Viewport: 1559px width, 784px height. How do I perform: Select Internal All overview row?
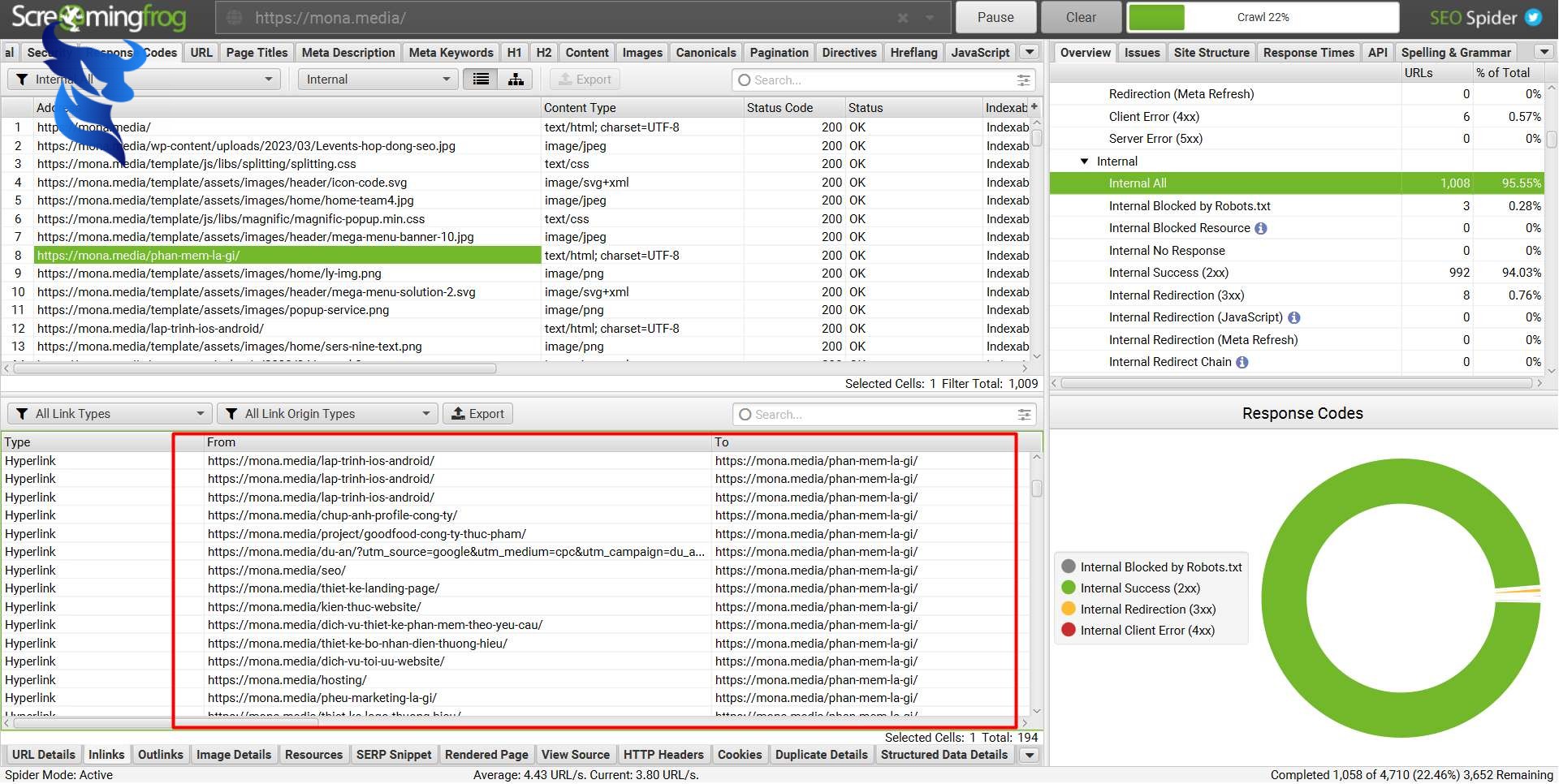(x=1297, y=183)
